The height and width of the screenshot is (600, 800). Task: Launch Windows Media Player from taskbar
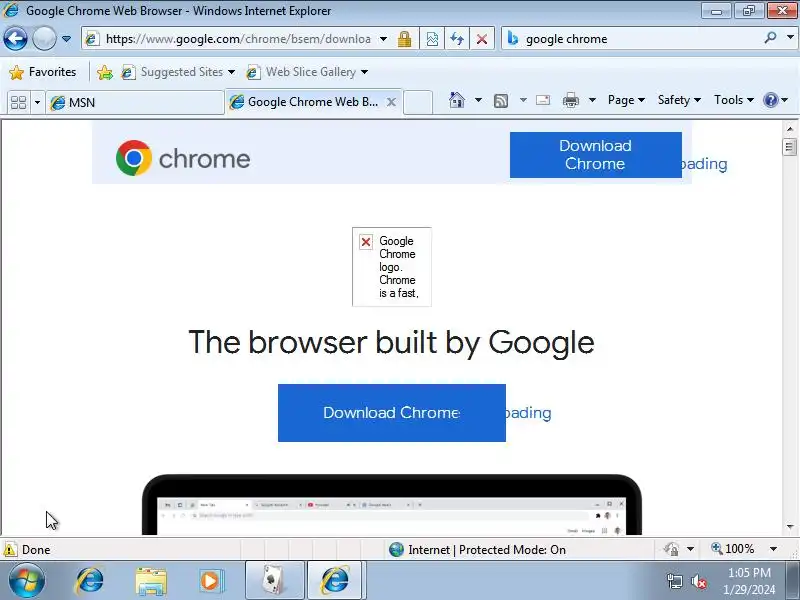[x=210, y=581]
